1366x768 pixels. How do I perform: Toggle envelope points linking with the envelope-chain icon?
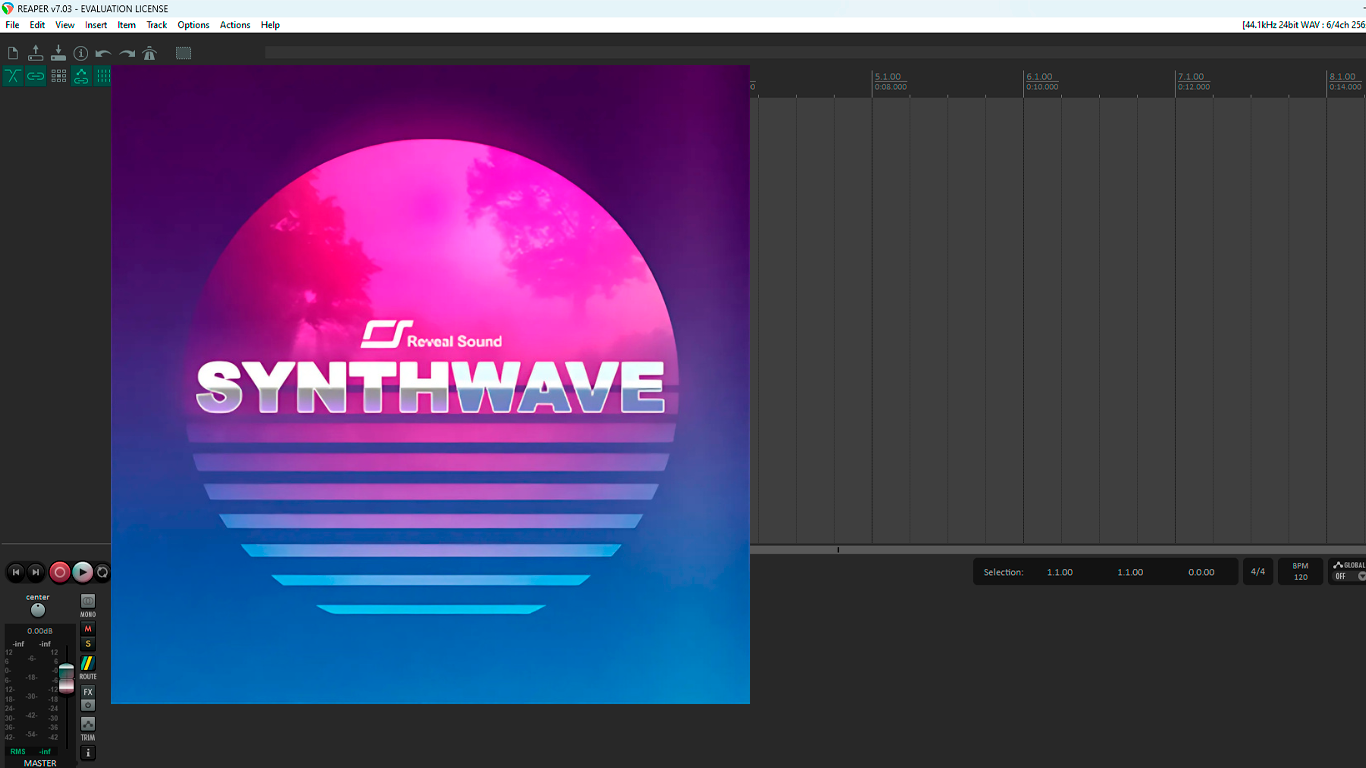pyautogui.click(x=81, y=76)
